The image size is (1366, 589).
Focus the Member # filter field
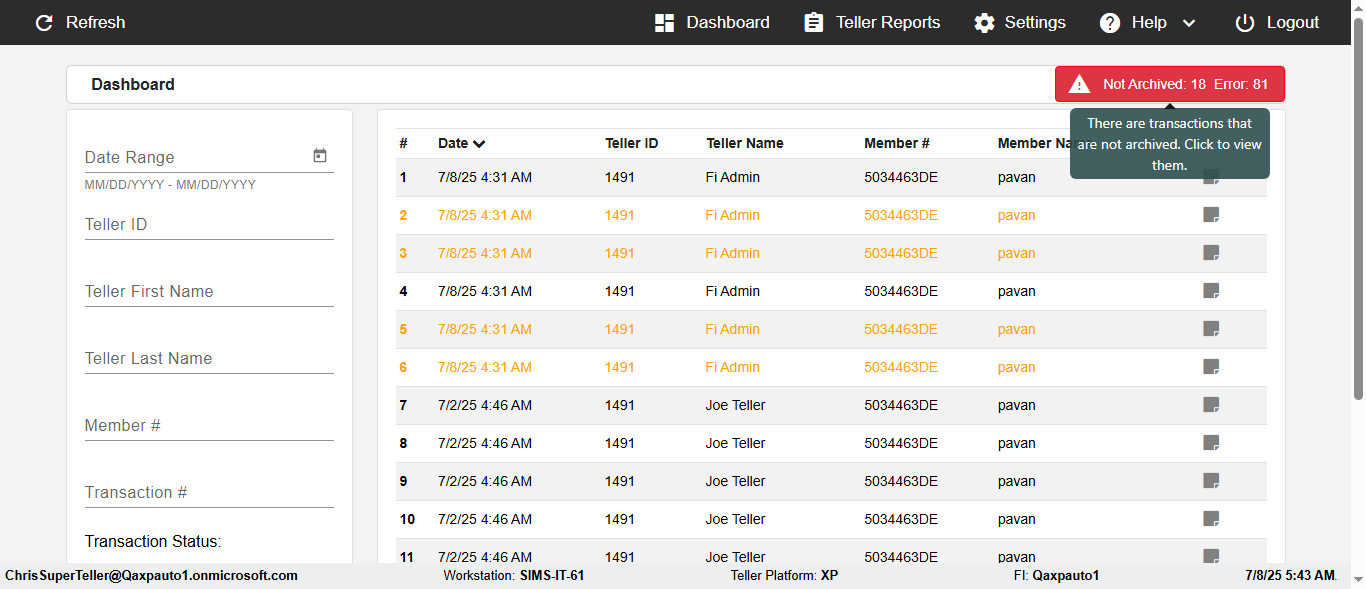[x=209, y=426]
